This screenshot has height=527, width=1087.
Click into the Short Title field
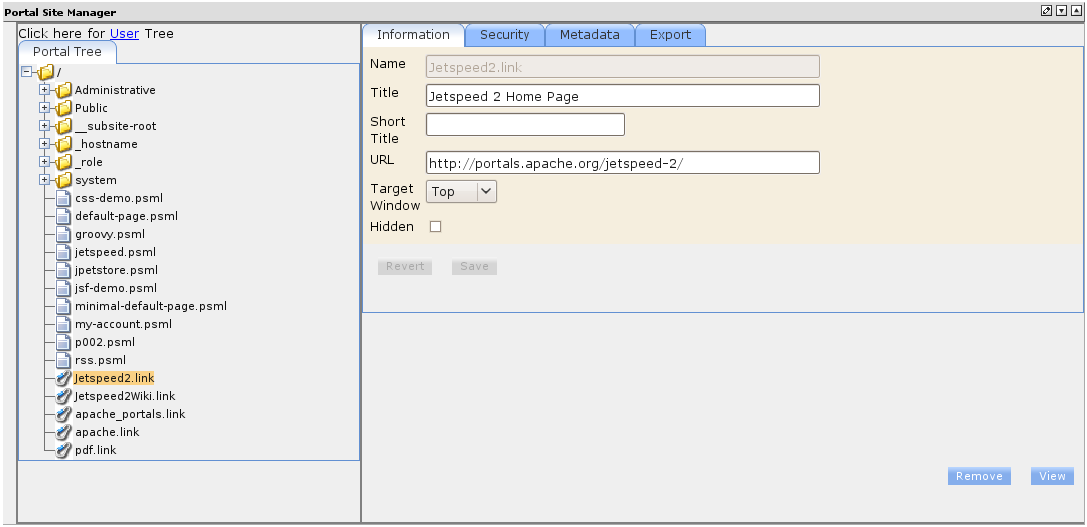tap(525, 124)
